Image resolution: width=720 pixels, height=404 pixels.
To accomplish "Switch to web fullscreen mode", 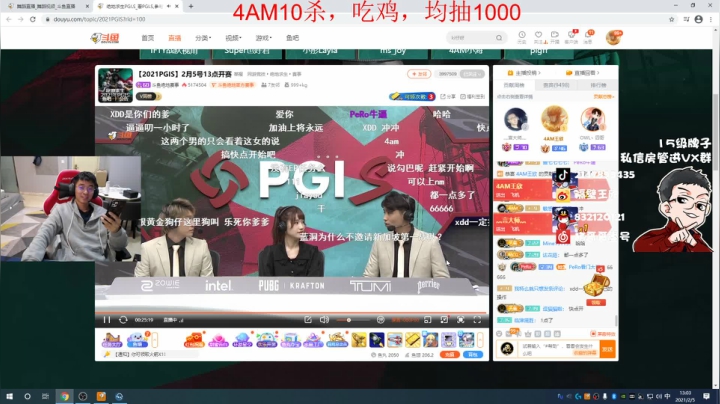I will click(x=461, y=320).
